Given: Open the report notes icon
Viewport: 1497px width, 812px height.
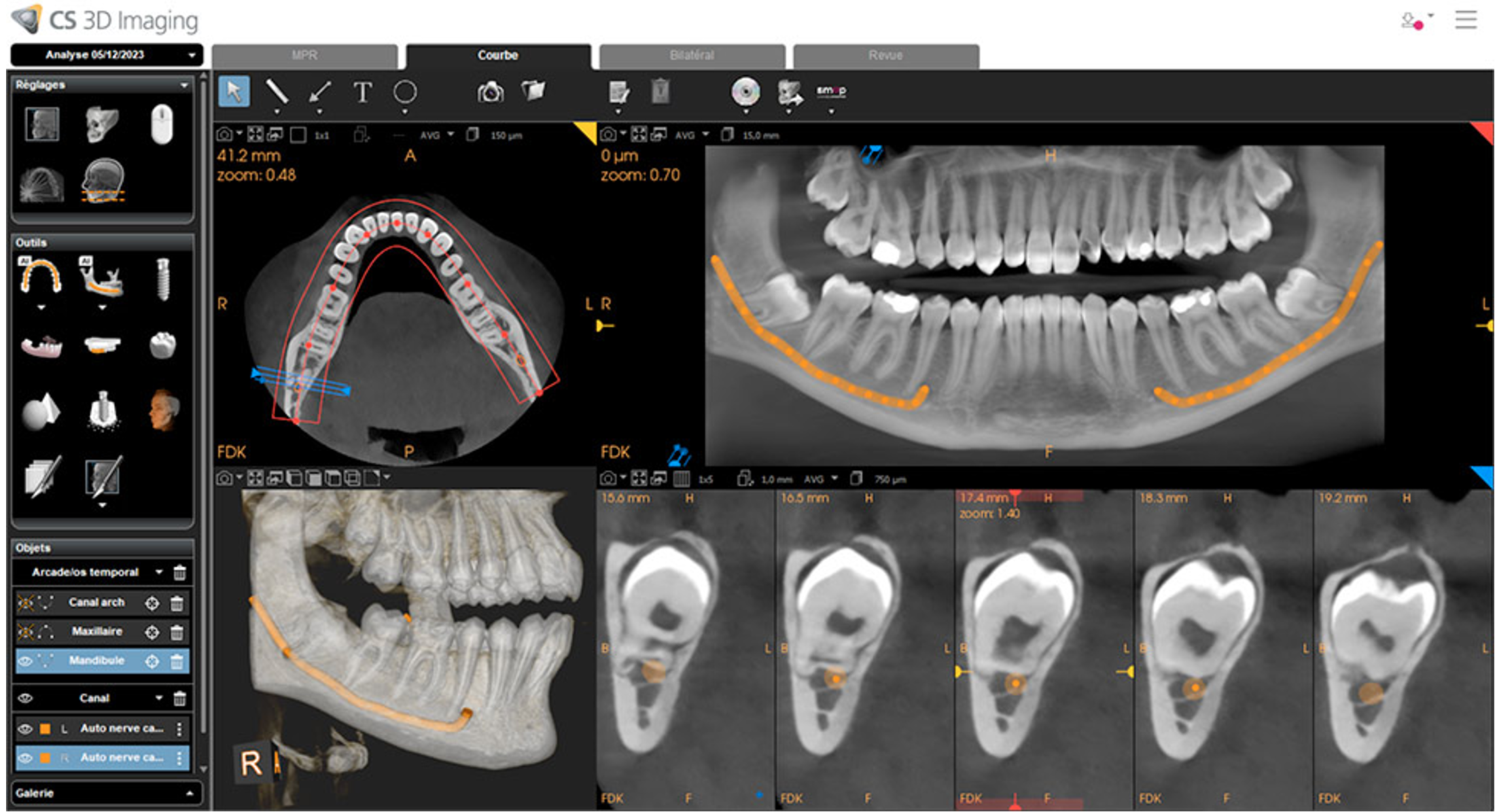Looking at the screenshot, I should point(618,91).
